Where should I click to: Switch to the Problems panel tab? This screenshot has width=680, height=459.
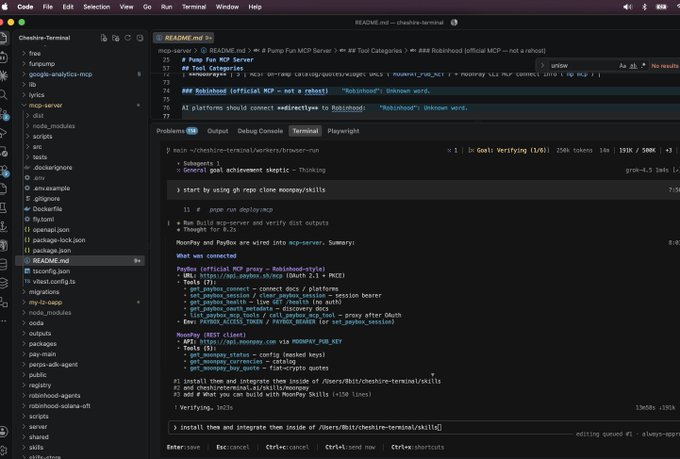(x=177, y=131)
